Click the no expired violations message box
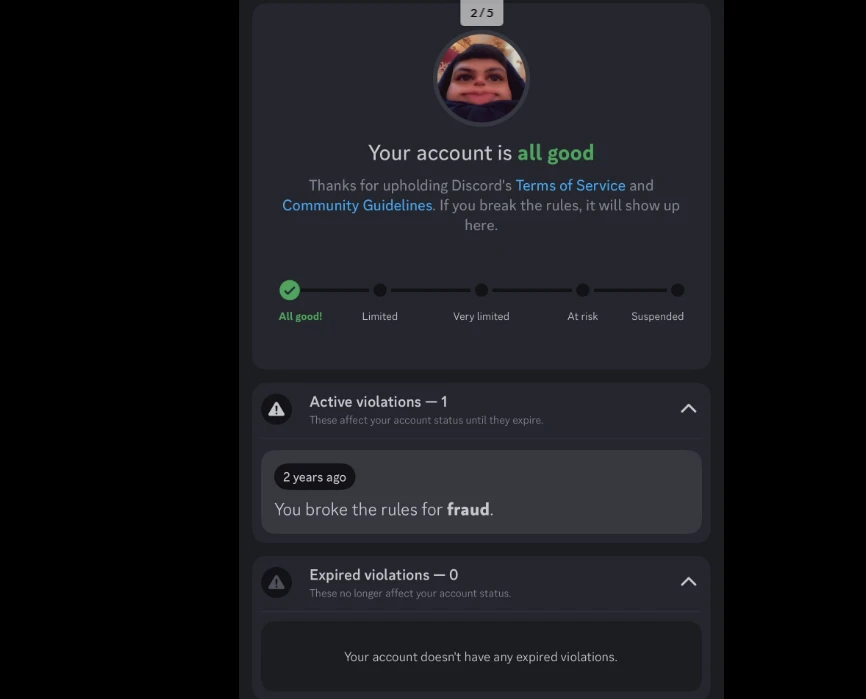 [481, 656]
